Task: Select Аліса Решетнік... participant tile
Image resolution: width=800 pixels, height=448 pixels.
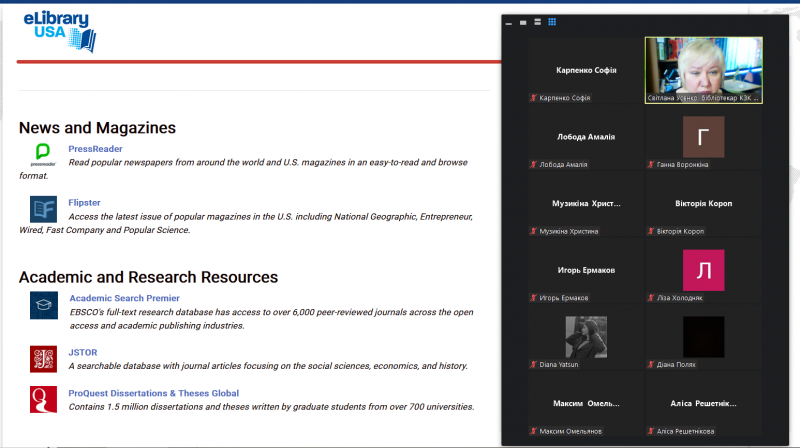Action: [x=704, y=403]
